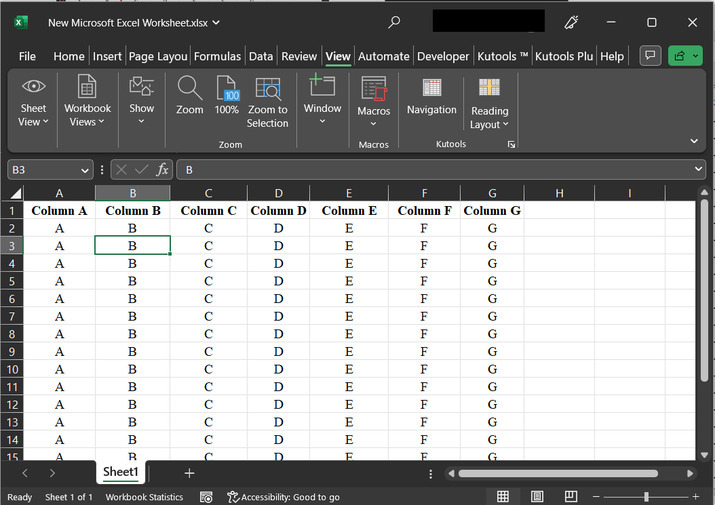This screenshot has height=505, width=715.
Task: Select the Column E header cell
Action: pyautogui.click(x=349, y=211)
